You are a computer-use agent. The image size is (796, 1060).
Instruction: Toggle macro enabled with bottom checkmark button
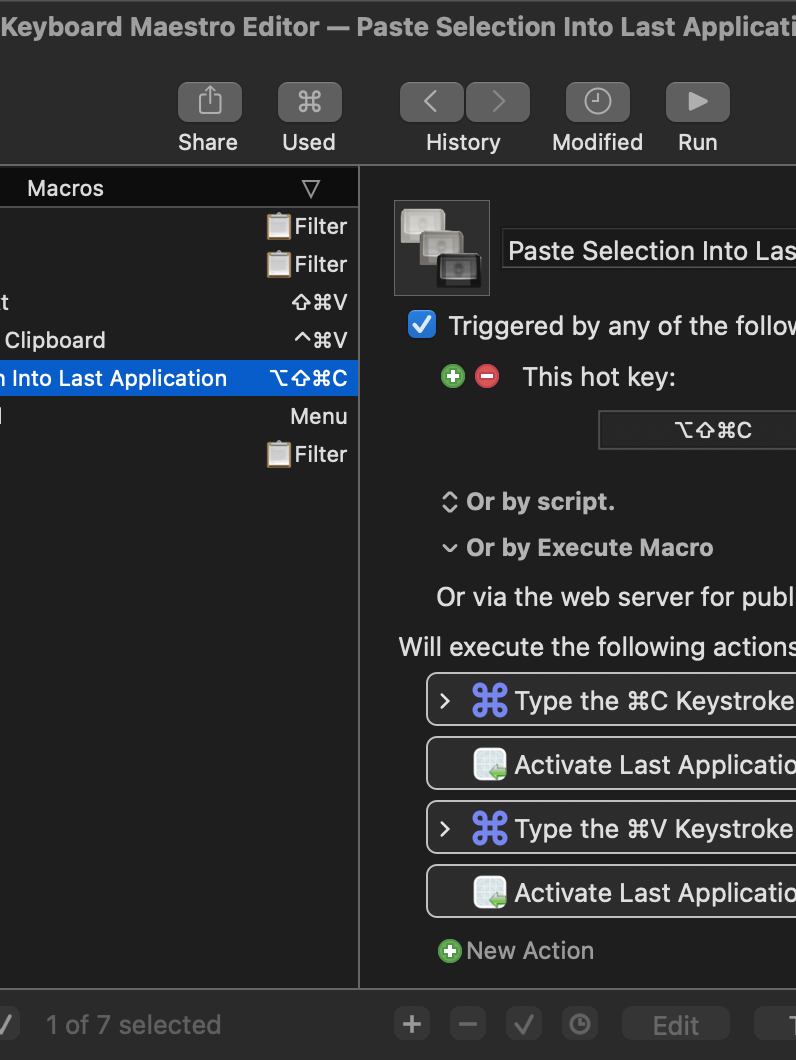tap(524, 1025)
